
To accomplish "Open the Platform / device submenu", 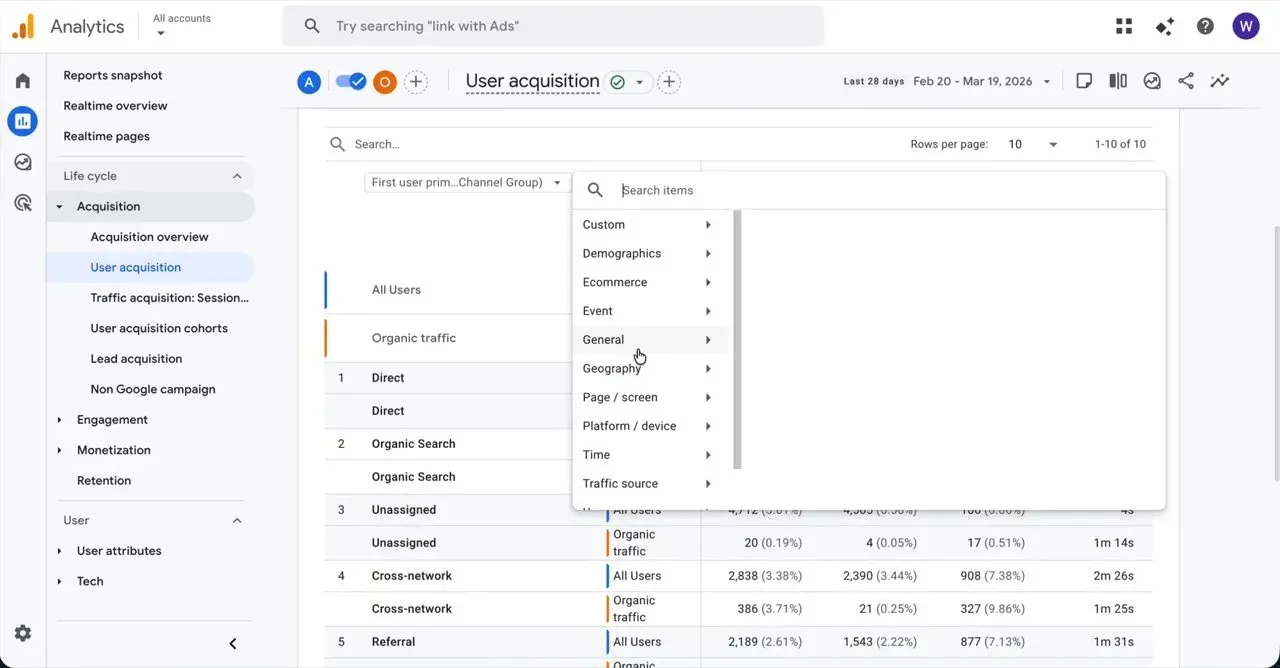I will (x=650, y=426).
